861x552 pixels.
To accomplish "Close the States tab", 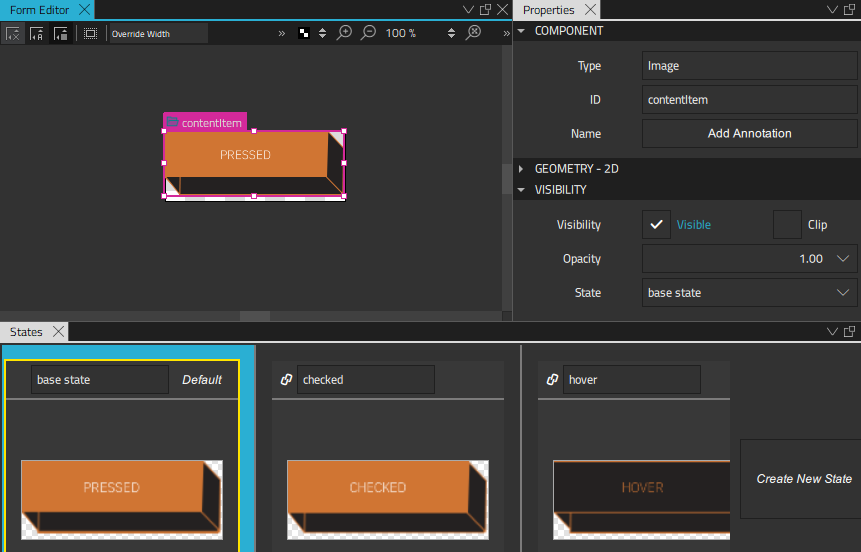I will click(58, 332).
